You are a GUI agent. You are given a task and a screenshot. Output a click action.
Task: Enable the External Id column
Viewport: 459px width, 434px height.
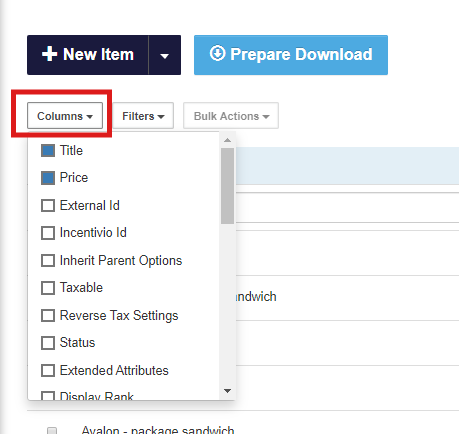48,206
